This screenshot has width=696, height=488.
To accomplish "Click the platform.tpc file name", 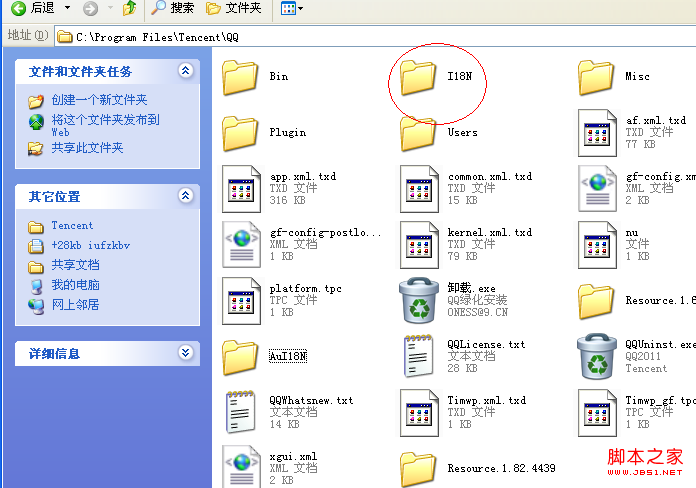I will click(305, 289).
